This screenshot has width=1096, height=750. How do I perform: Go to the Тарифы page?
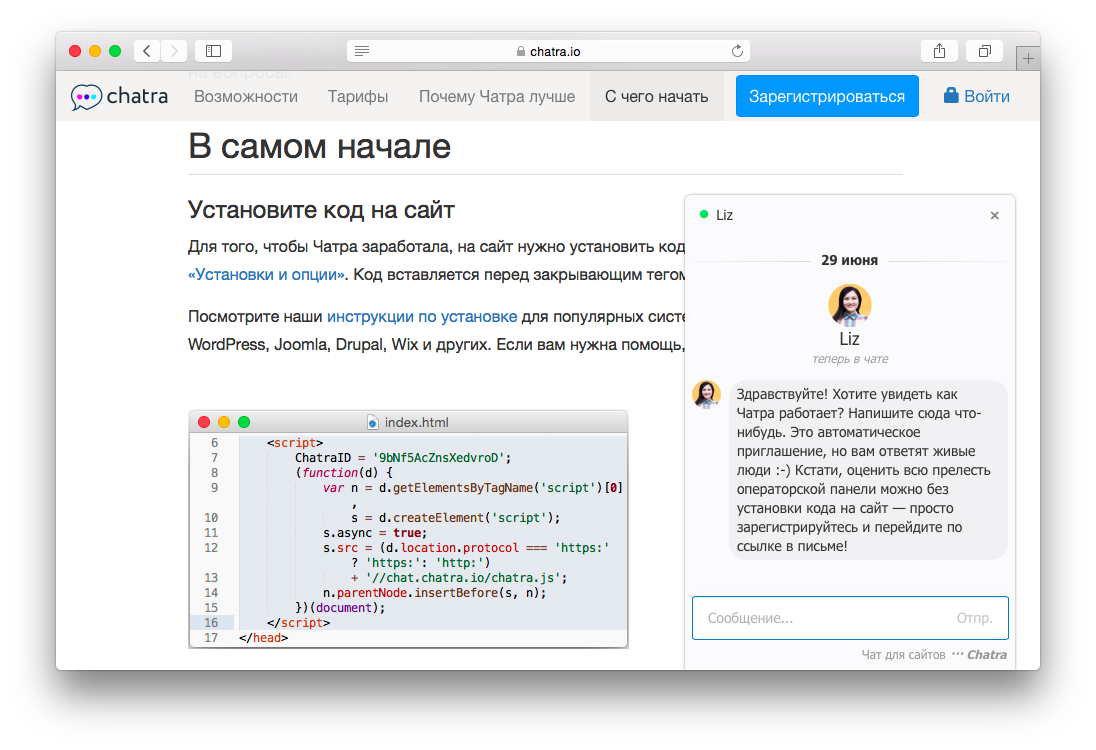[x=358, y=97]
